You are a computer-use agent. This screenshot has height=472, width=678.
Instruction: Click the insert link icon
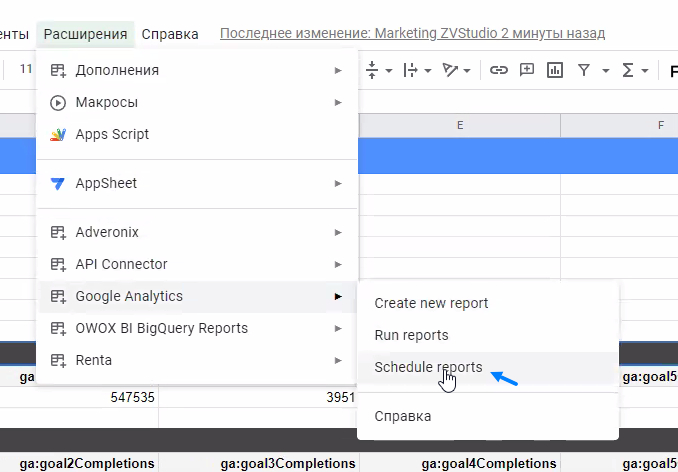[498, 70]
